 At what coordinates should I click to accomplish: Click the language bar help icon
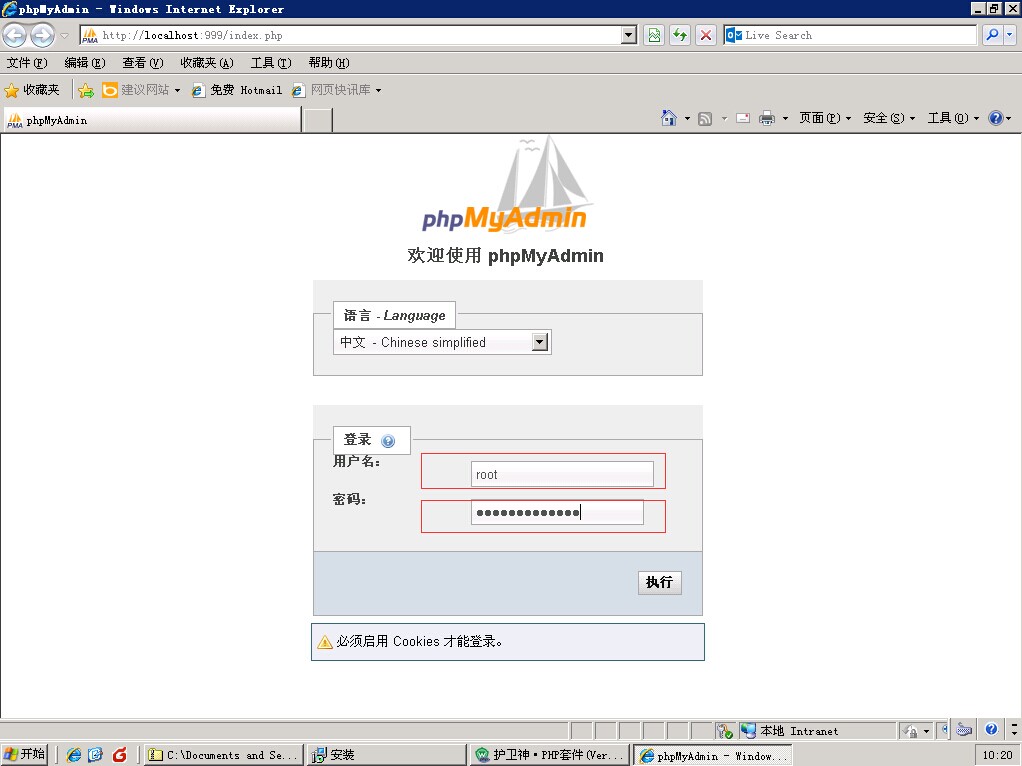pyautogui.click(x=991, y=729)
